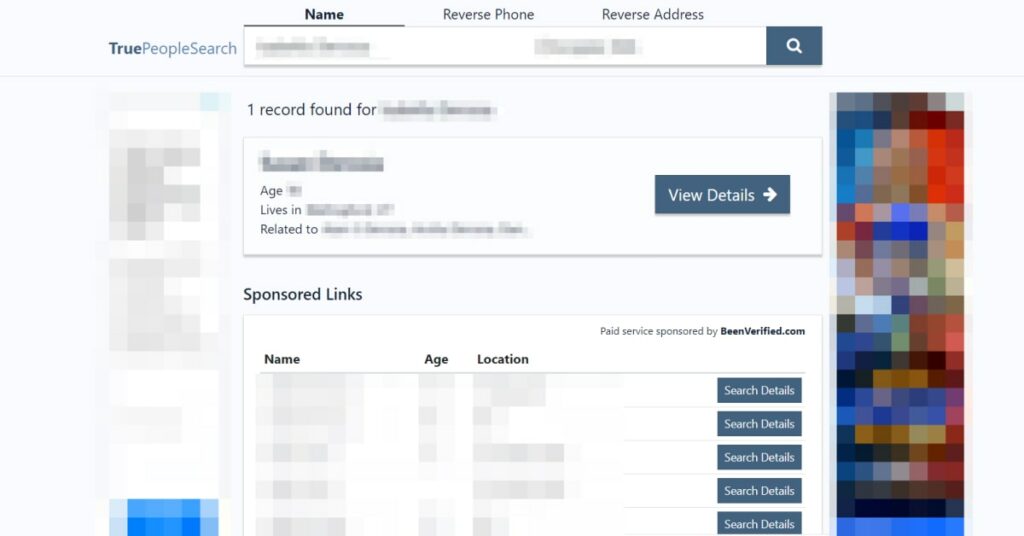Select the Name search tab
Screen dimensions: 1024x536
[324, 14]
